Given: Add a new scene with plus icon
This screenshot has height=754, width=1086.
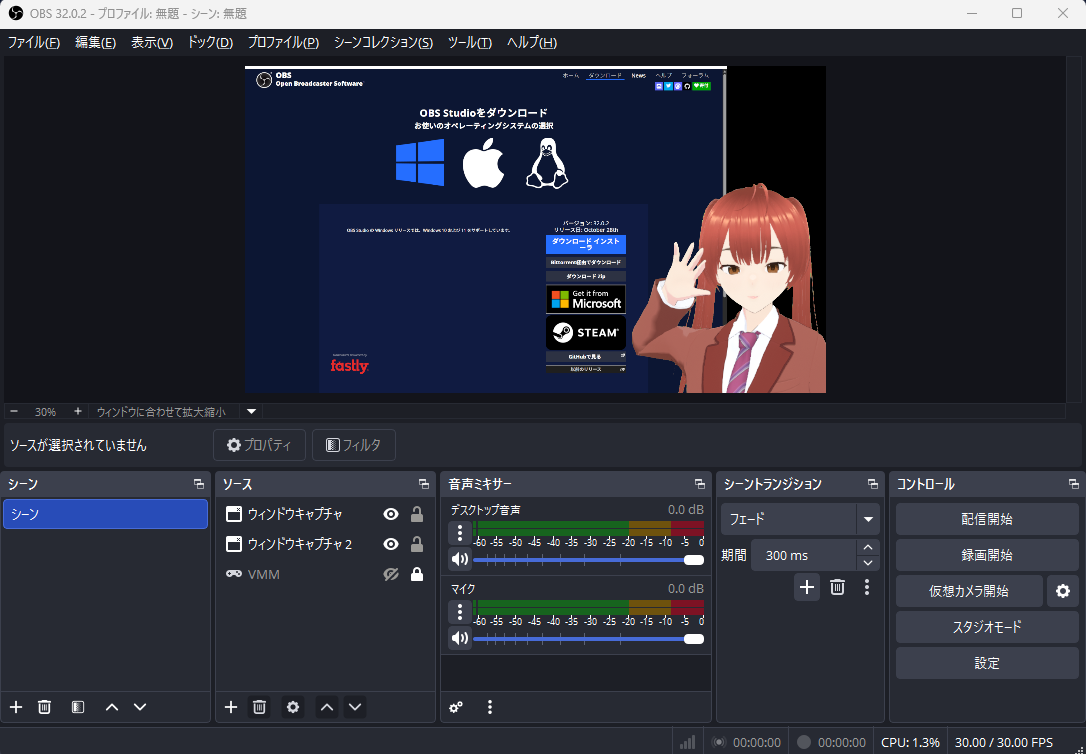Looking at the screenshot, I should 16,707.
